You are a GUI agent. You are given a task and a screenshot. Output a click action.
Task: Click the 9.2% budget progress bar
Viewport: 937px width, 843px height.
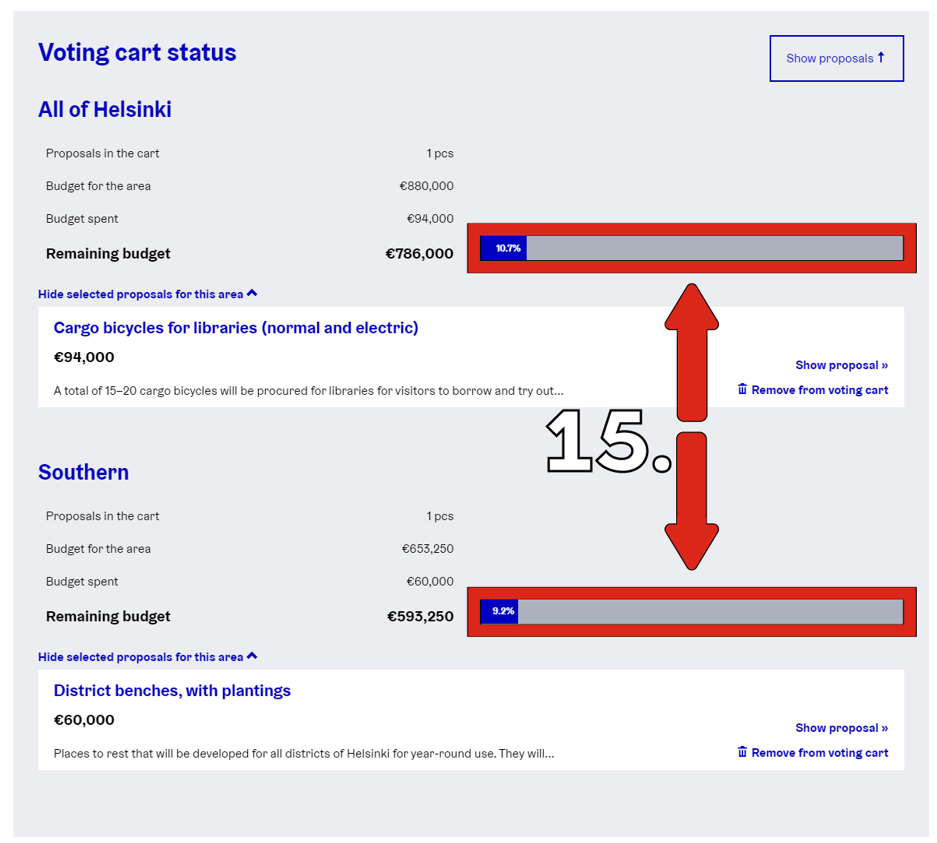pos(691,611)
